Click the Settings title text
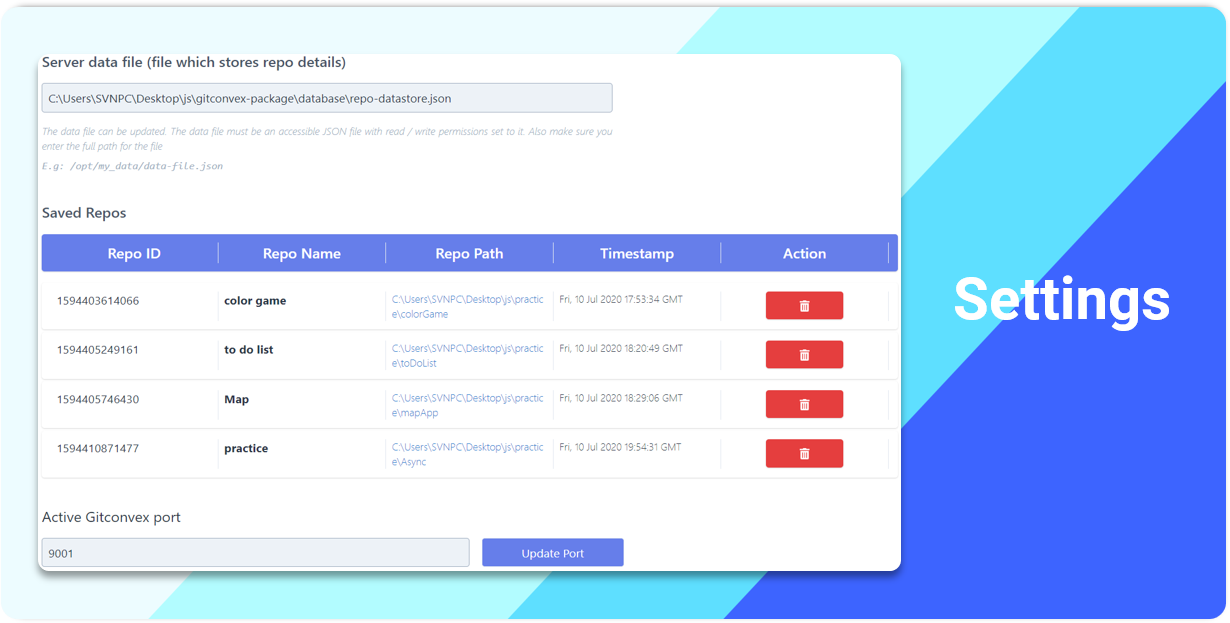The height and width of the screenshot is (623, 1230). 1062,300
